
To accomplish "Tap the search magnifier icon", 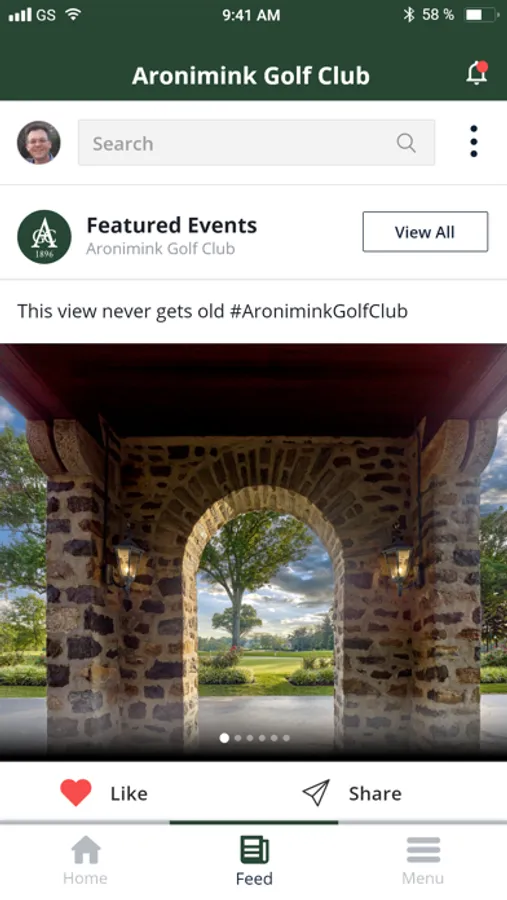I will pyautogui.click(x=406, y=142).
